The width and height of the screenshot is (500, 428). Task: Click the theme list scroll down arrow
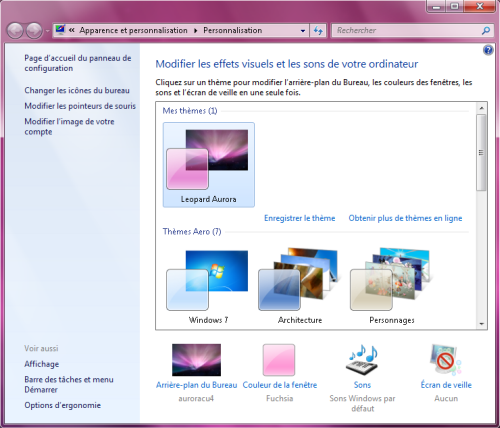click(481, 324)
